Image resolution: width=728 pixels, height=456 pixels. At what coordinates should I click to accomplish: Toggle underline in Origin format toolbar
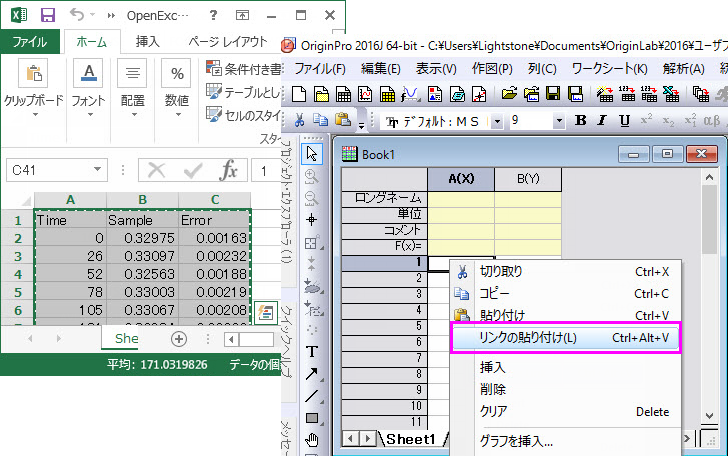pyautogui.click(x=624, y=121)
